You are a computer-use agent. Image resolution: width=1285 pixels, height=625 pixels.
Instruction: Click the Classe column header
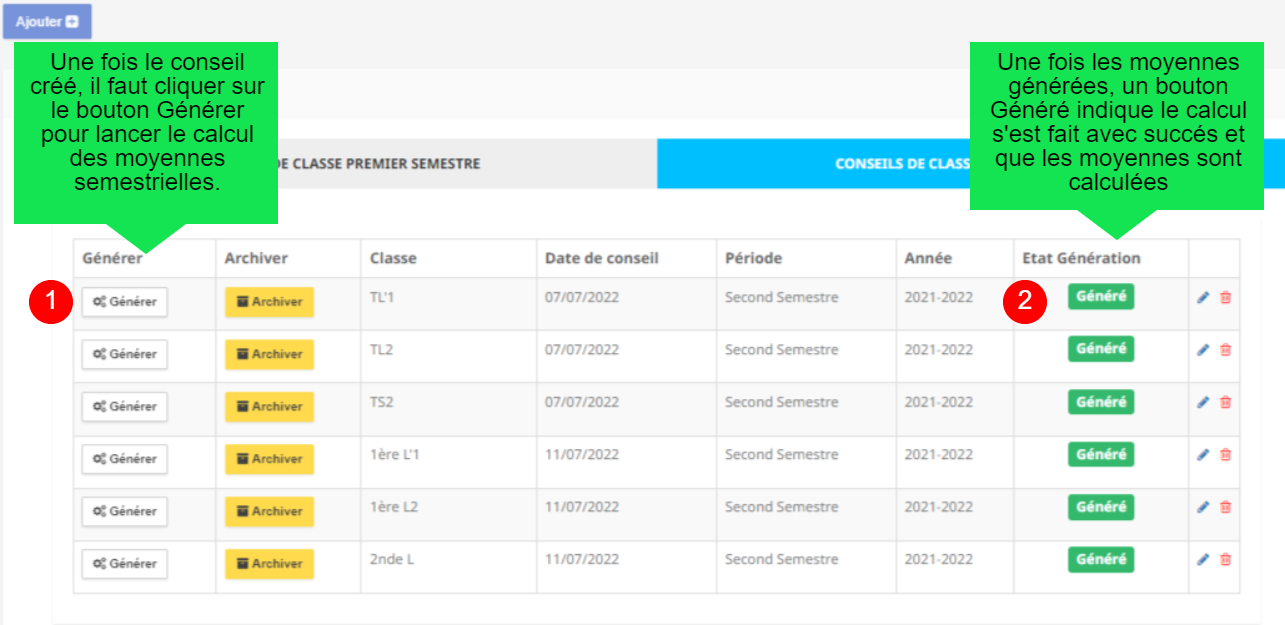[x=393, y=258]
